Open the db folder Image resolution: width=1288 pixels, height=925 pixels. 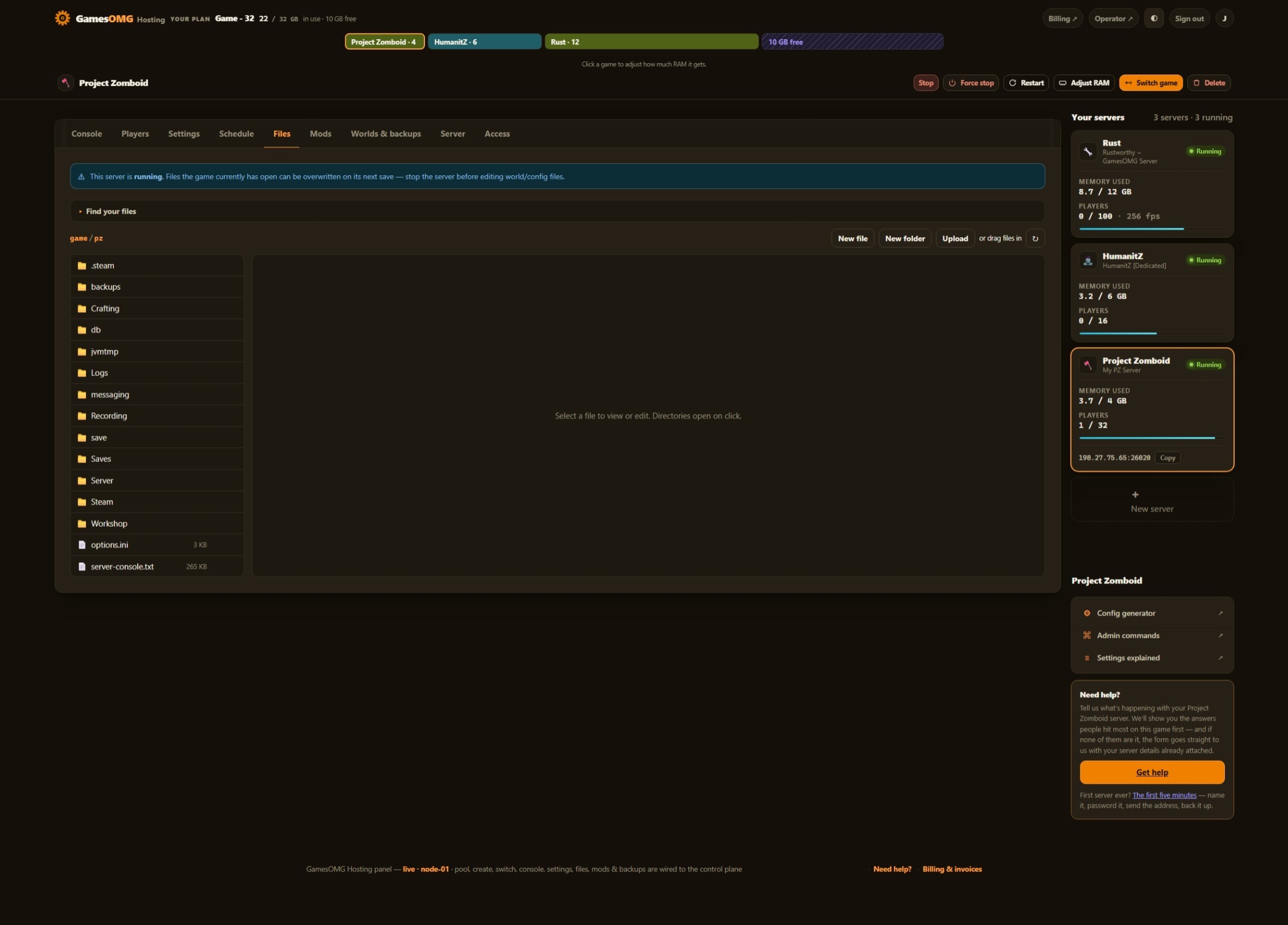pyautogui.click(x=157, y=330)
